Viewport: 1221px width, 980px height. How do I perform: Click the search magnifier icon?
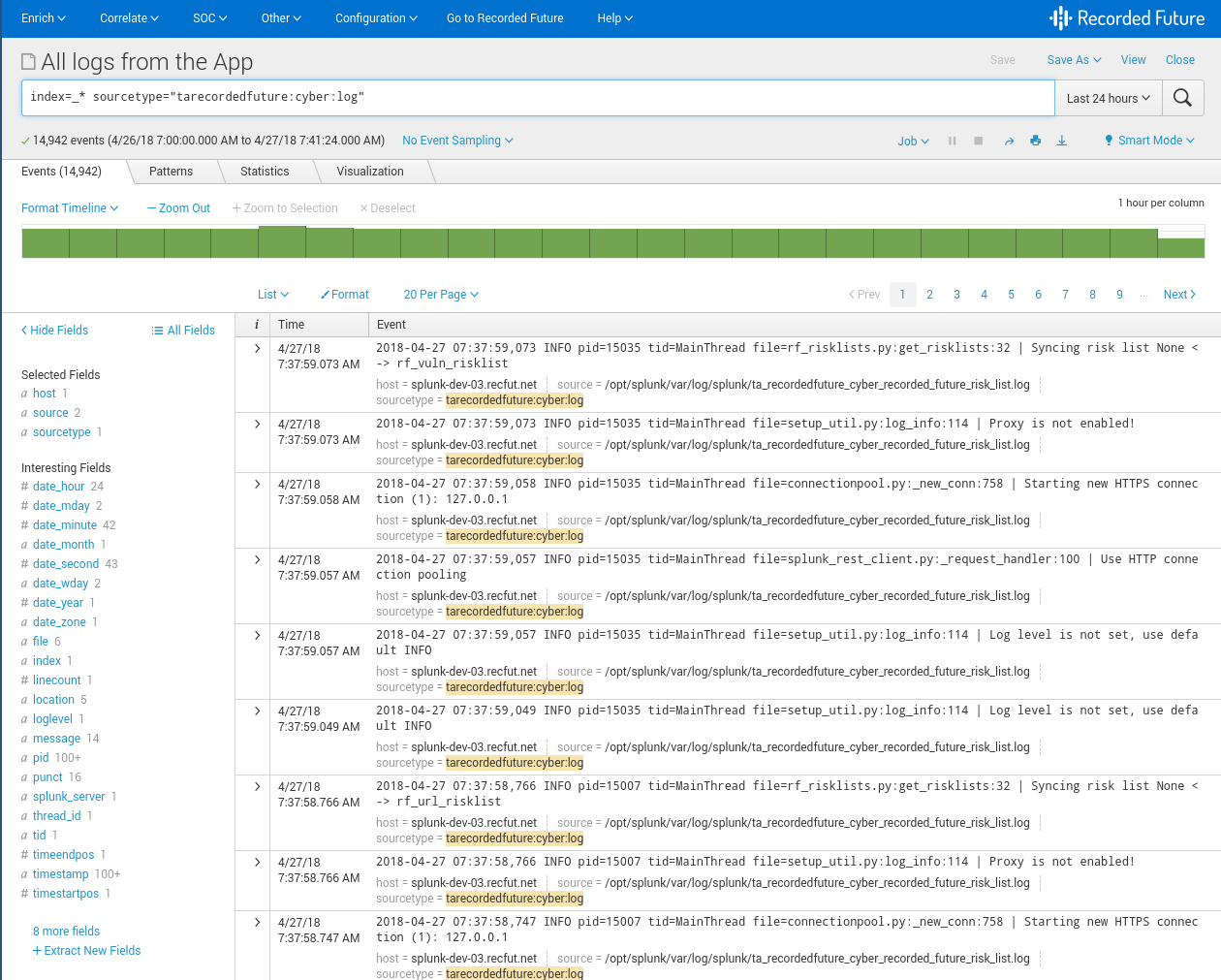(1182, 98)
